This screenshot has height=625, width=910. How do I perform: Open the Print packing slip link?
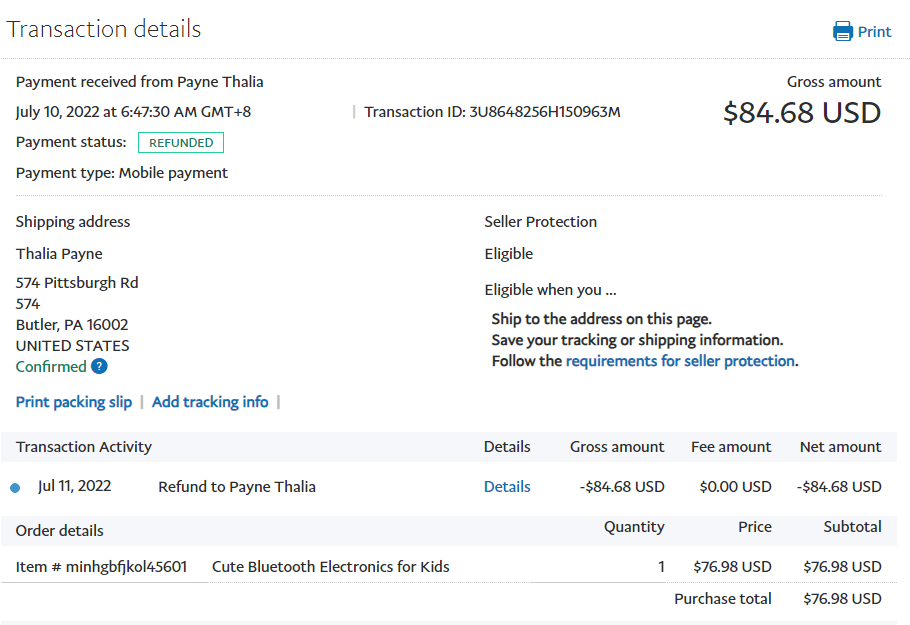74,402
